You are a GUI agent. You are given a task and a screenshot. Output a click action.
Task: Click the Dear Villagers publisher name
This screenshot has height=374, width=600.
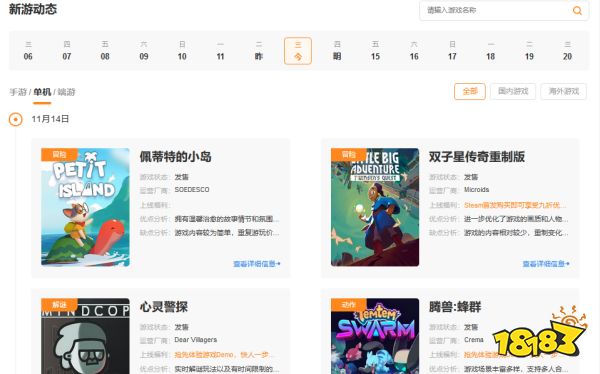click(x=196, y=340)
